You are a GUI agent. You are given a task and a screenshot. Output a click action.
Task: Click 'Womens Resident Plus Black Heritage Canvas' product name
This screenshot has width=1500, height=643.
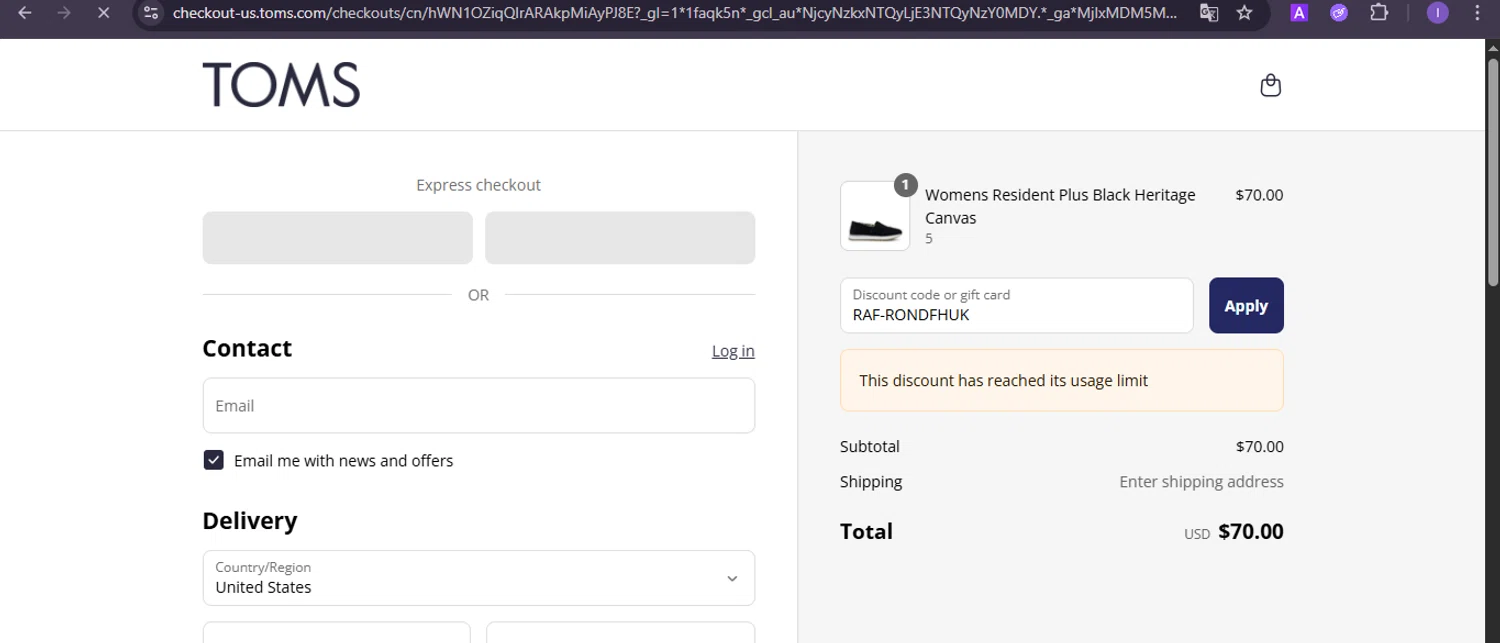point(1060,206)
